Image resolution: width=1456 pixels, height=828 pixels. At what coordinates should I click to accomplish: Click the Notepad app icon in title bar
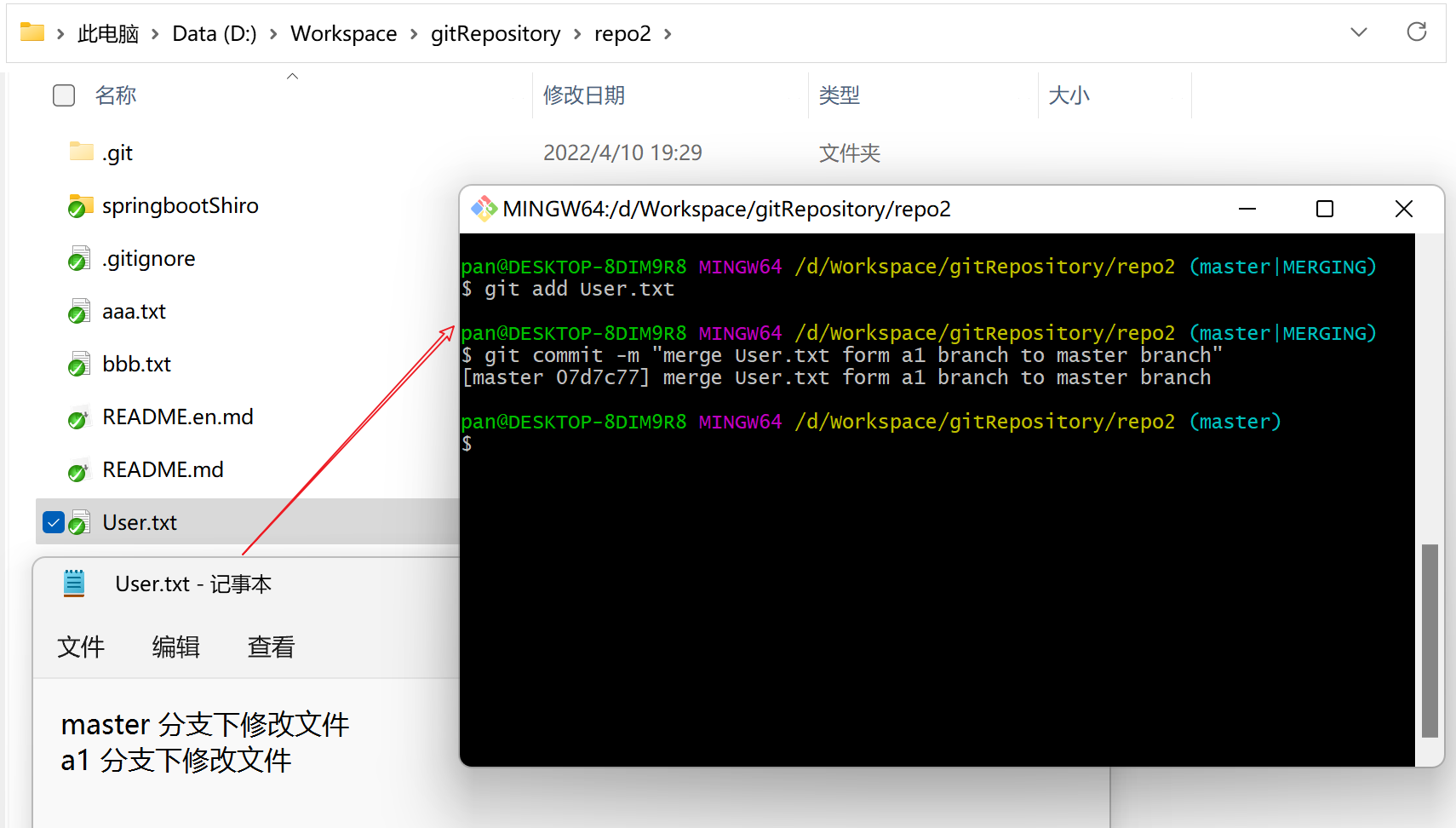[x=74, y=584]
